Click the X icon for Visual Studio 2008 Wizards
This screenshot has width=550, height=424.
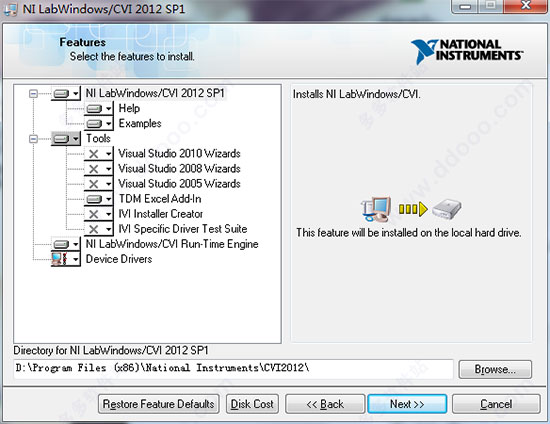(x=94, y=169)
